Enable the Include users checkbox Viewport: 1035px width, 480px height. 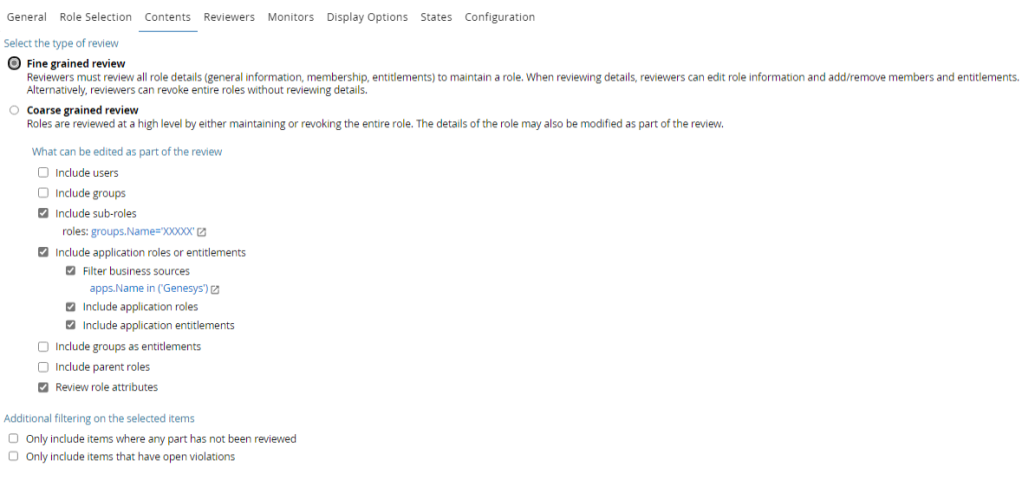click(x=43, y=173)
